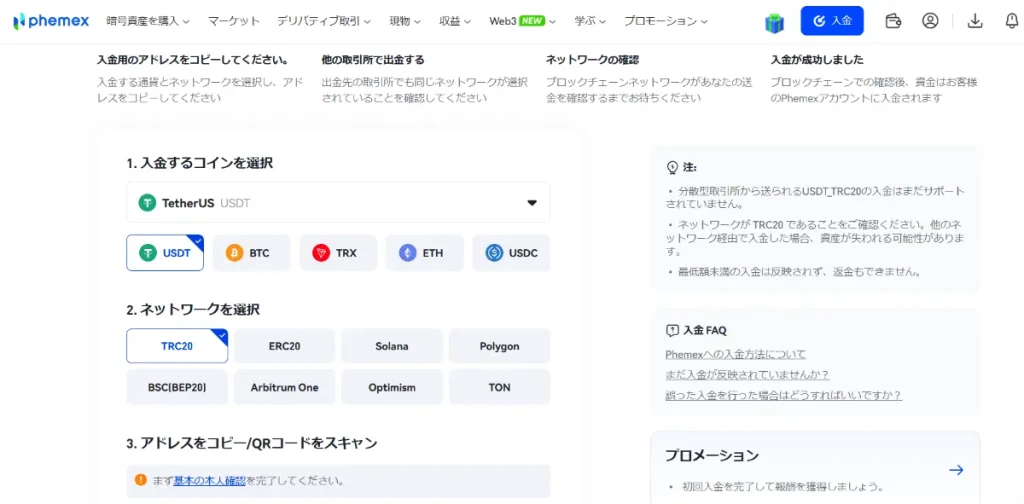Click the 入金 FAQ speech bubble icon
1024x504 pixels.
672,330
